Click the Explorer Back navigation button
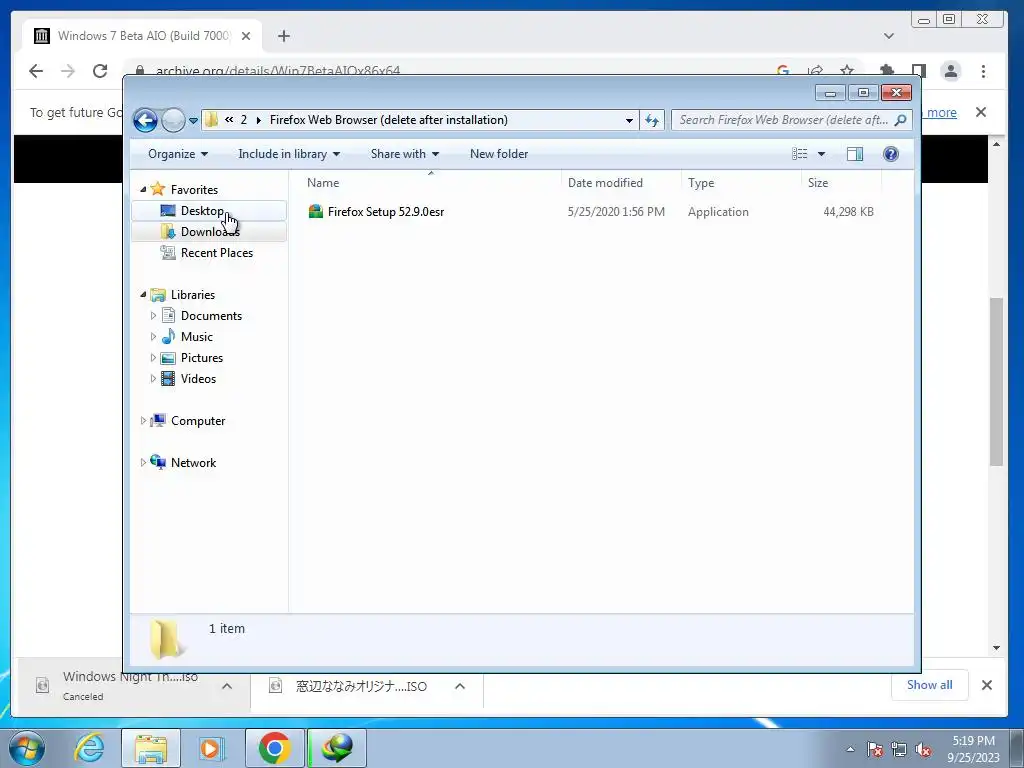1024x768 pixels. (x=145, y=120)
